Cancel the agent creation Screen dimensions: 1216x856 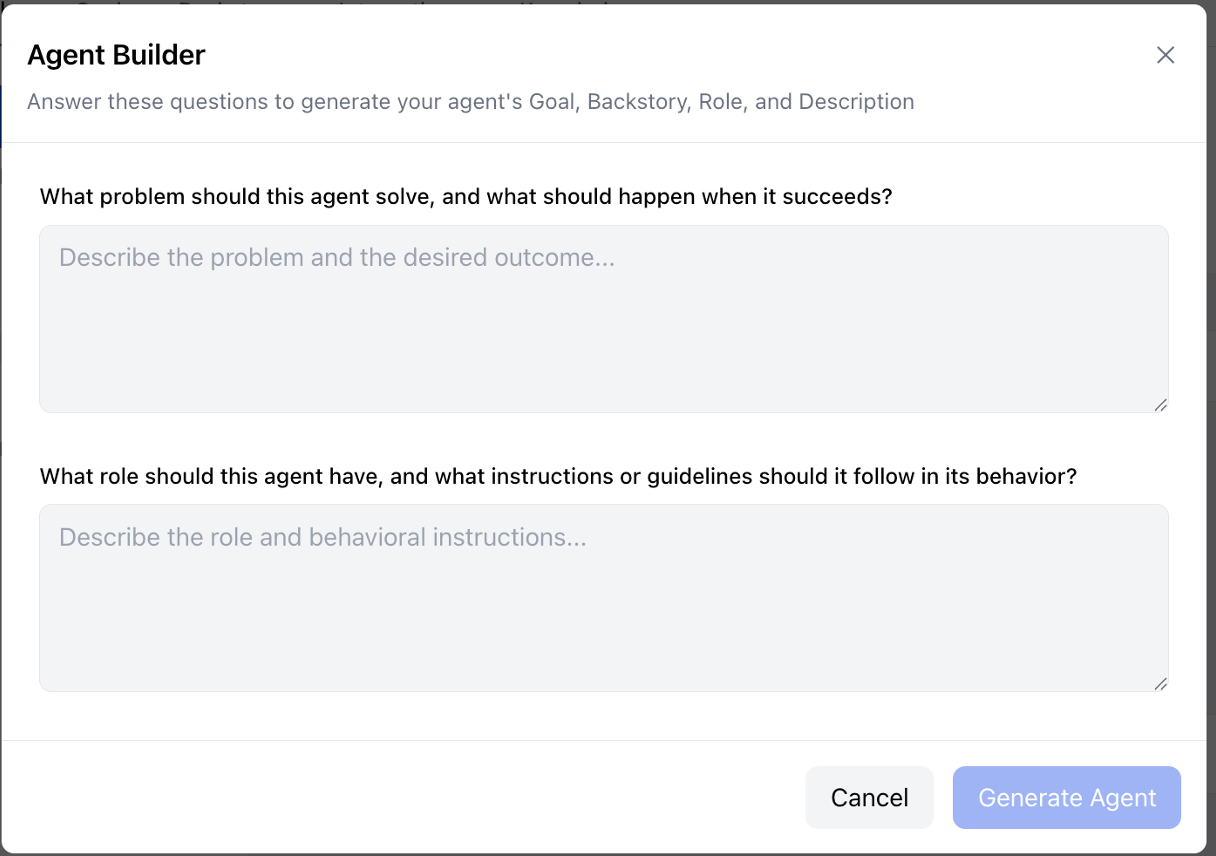pyautogui.click(x=869, y=797)
